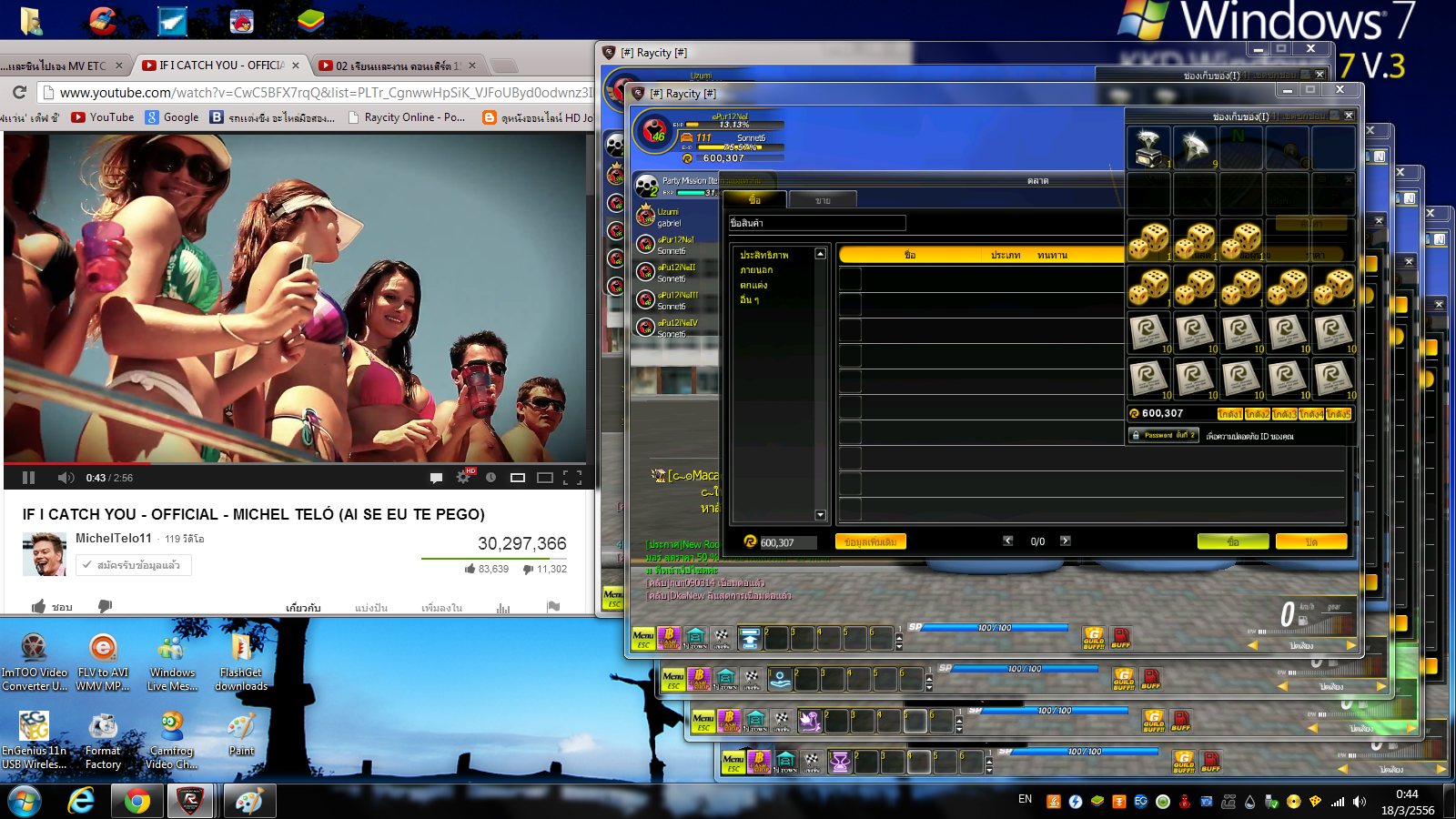Click the Chrome address bar URL
The image size is (1456, 819).
point(326,92)
